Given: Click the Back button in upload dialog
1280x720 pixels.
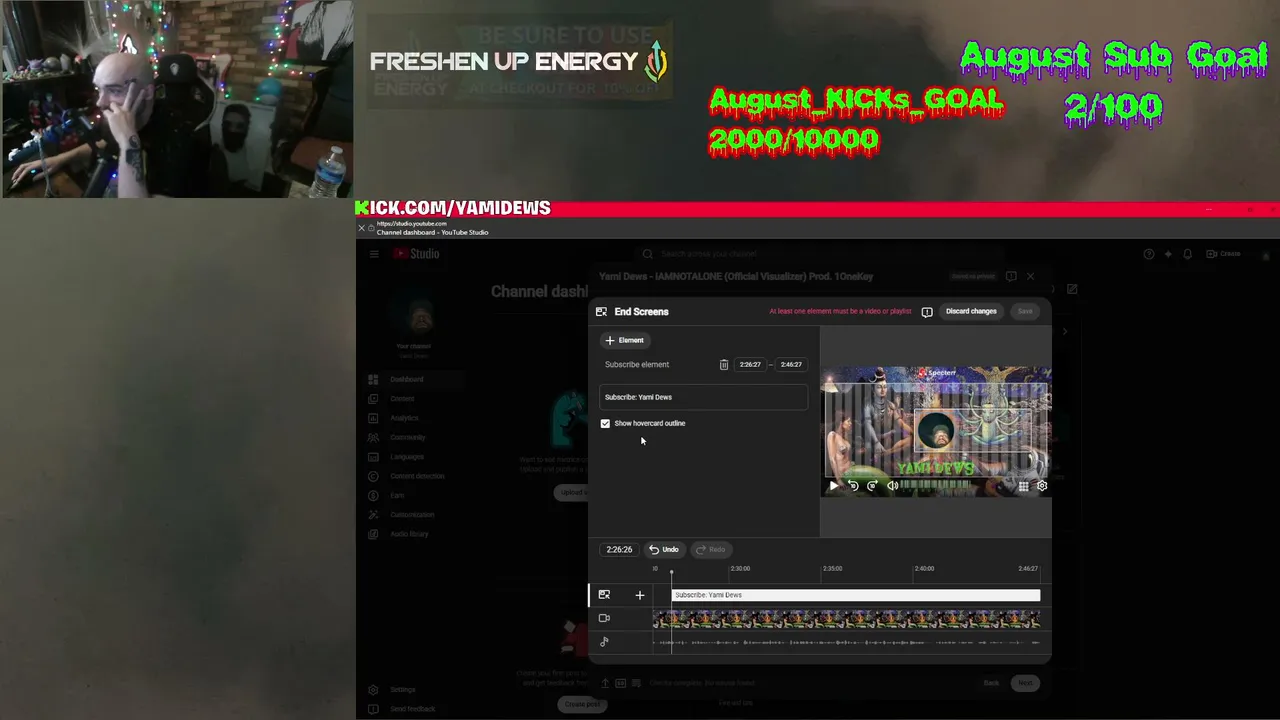Looking at the screenshot, I should pos(991,683).
